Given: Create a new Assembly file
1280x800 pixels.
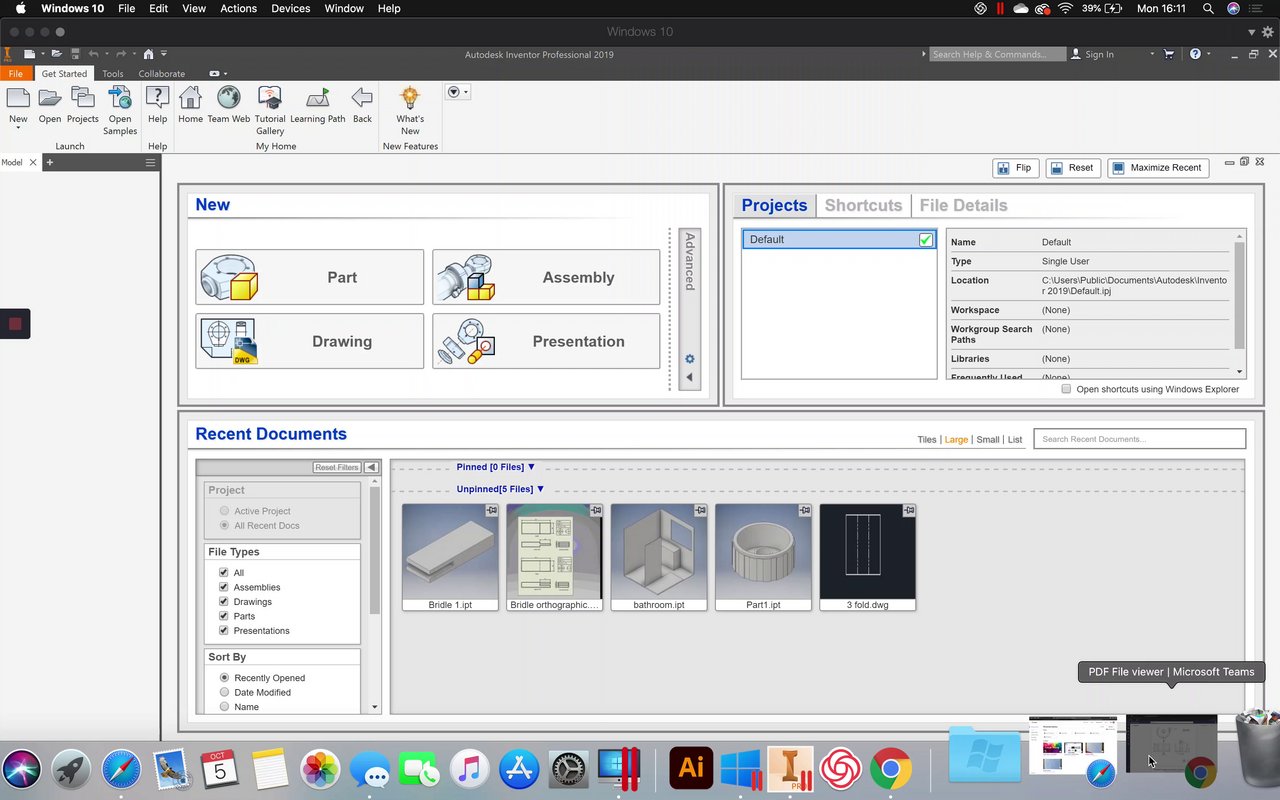Looking at the screenshot, I should 546,277.
